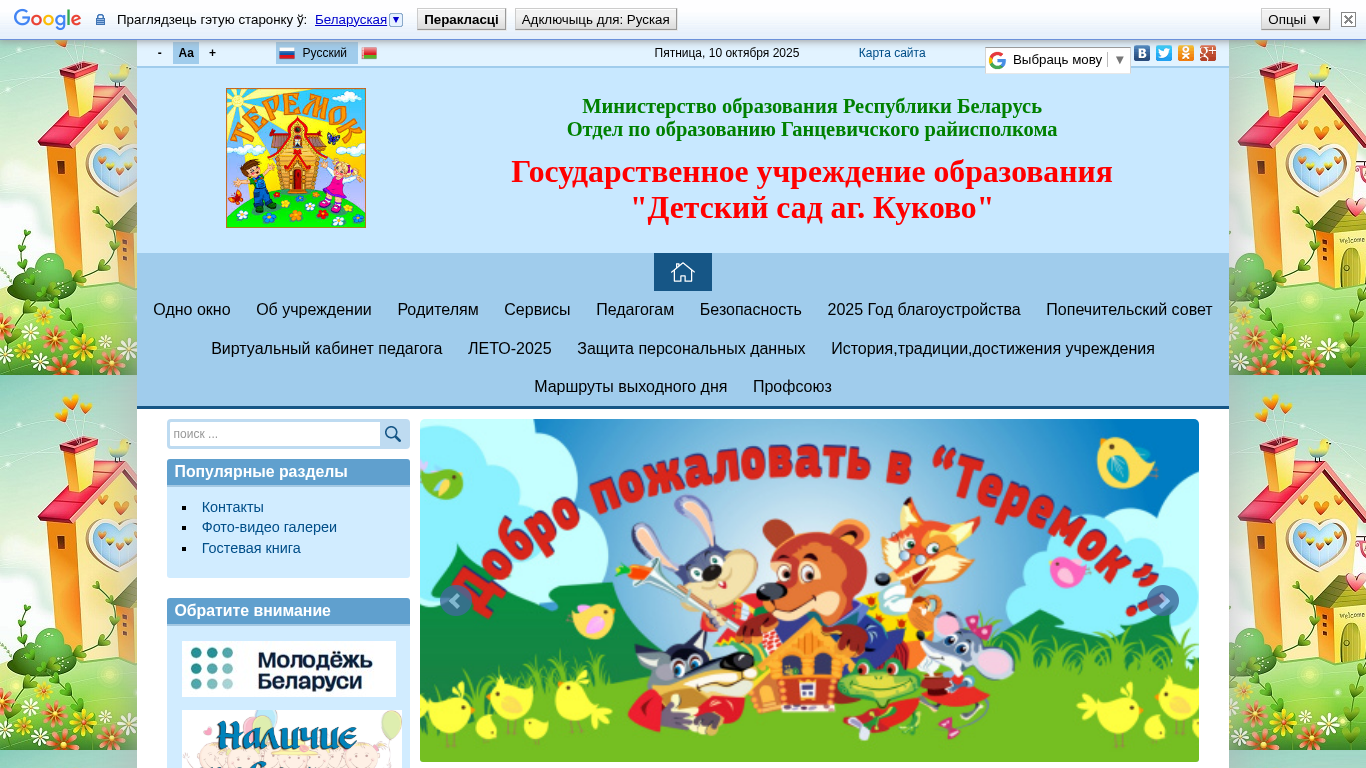
Task: Click the Добро пожаловать в Теремок slide
Action: click(x=809, y=590)
